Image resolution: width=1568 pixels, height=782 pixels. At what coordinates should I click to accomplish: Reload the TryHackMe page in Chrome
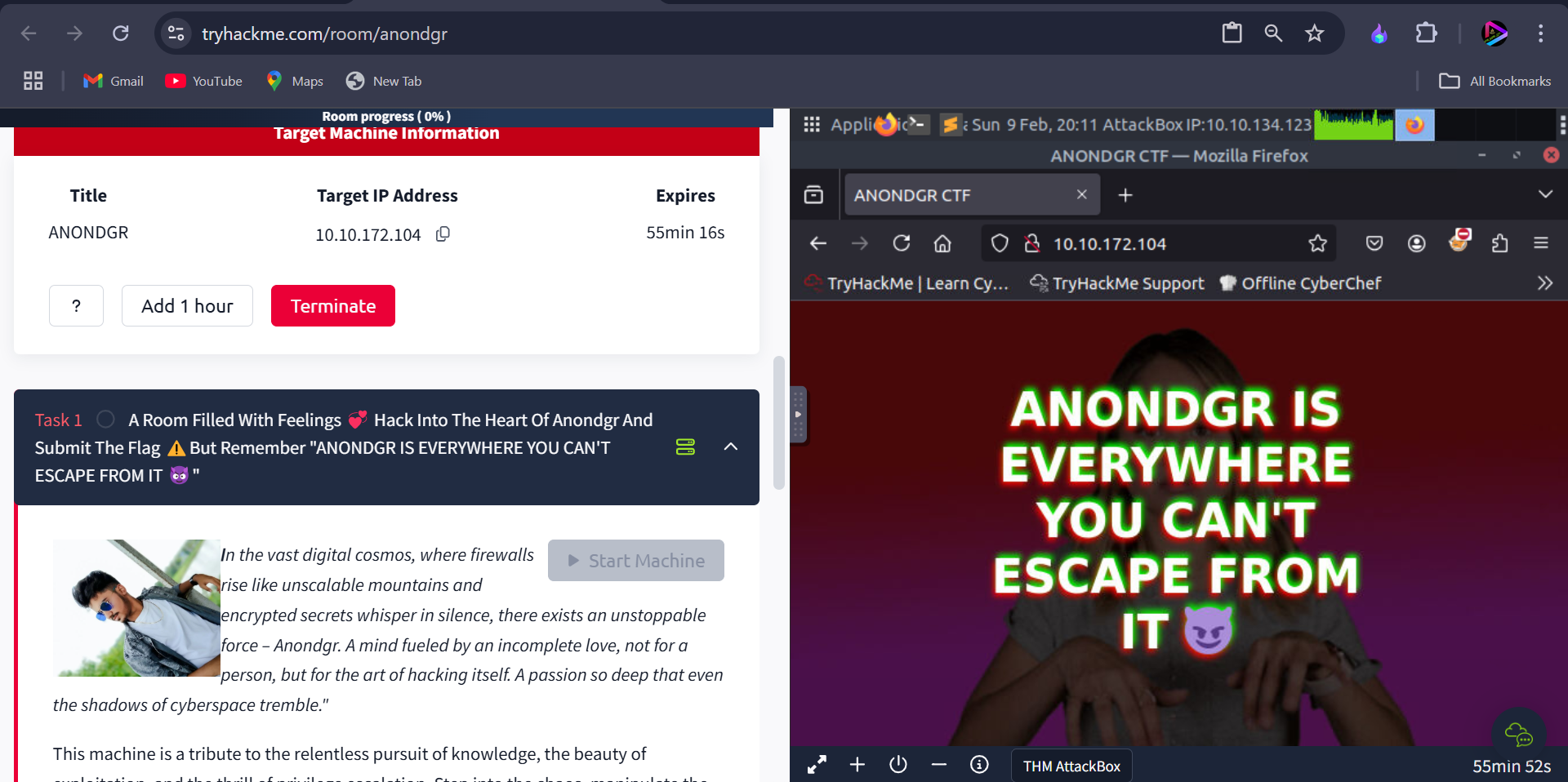click(x=121, y=33)
